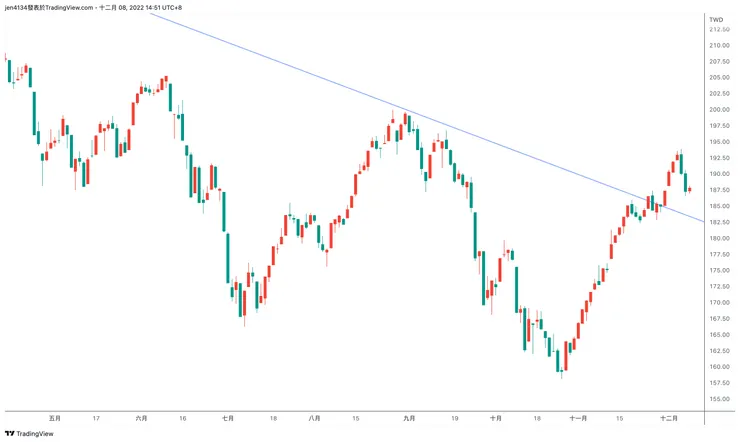The height and width of the screenshot is (442, 740).
Task: Click the last red candle near 187.50
Action: coord(690,190)
